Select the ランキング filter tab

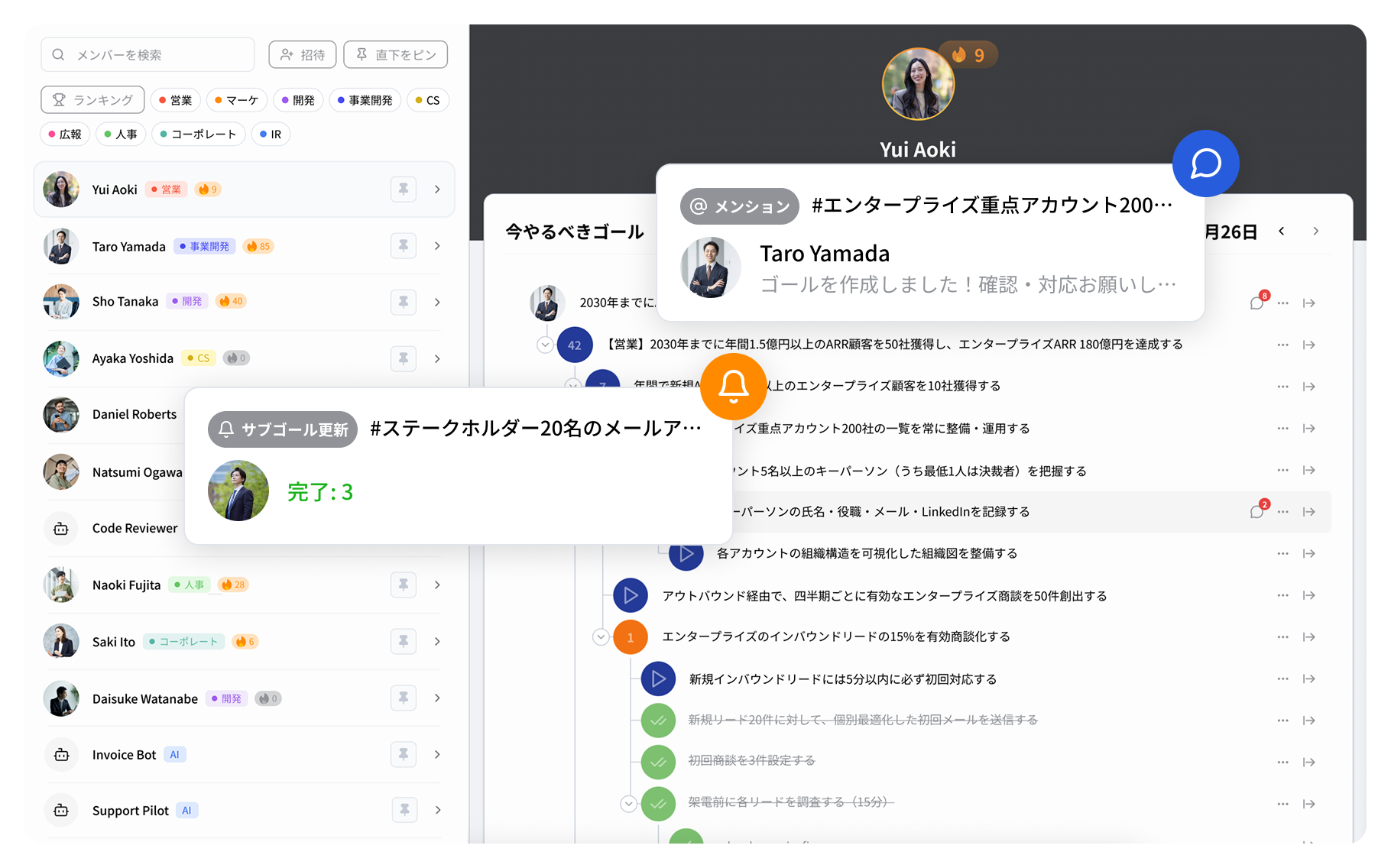coord(92,100)
